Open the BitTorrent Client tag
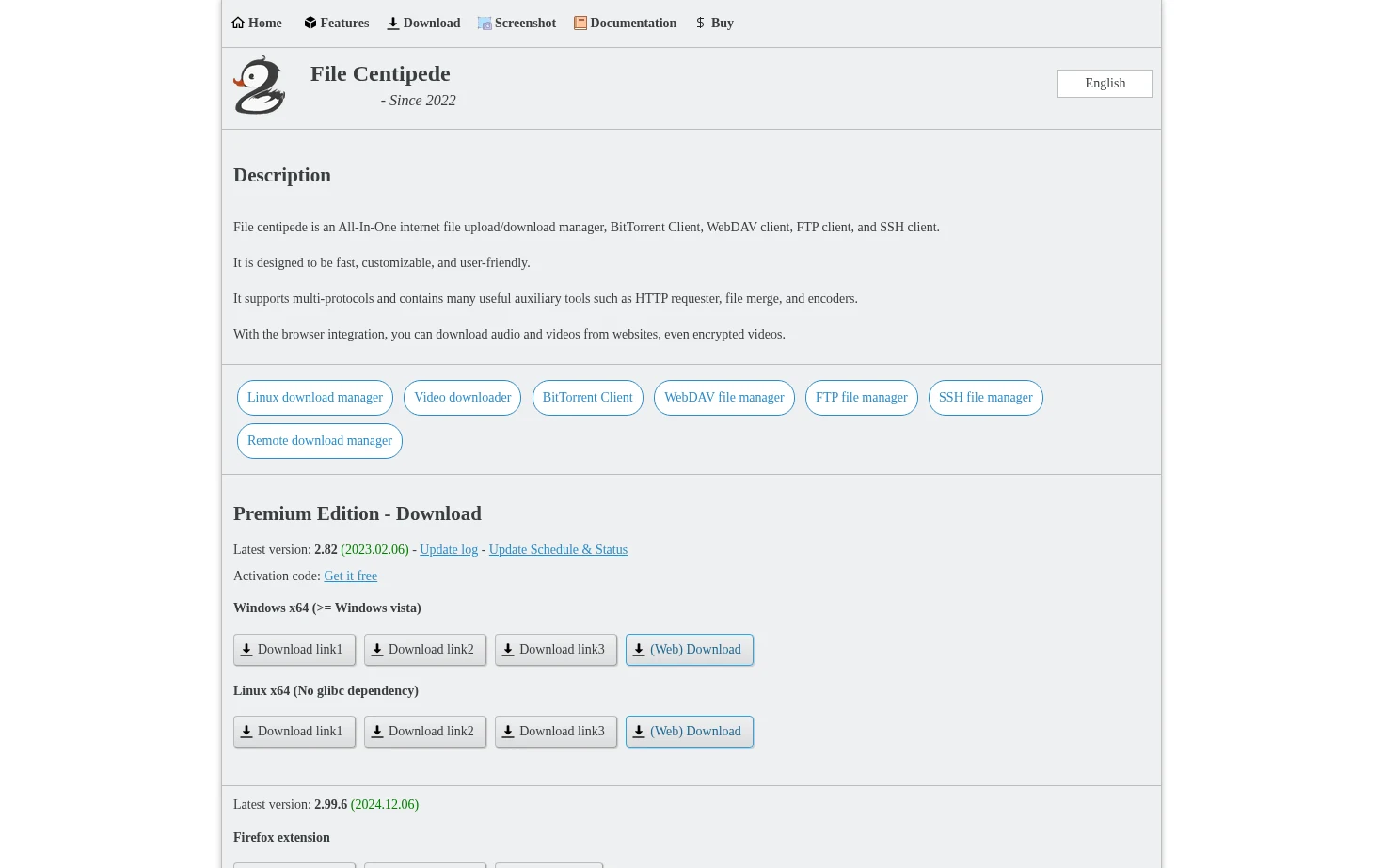The height and width of the screenshot is (868, 1383). pyautogui.click(x=588, y=398)
